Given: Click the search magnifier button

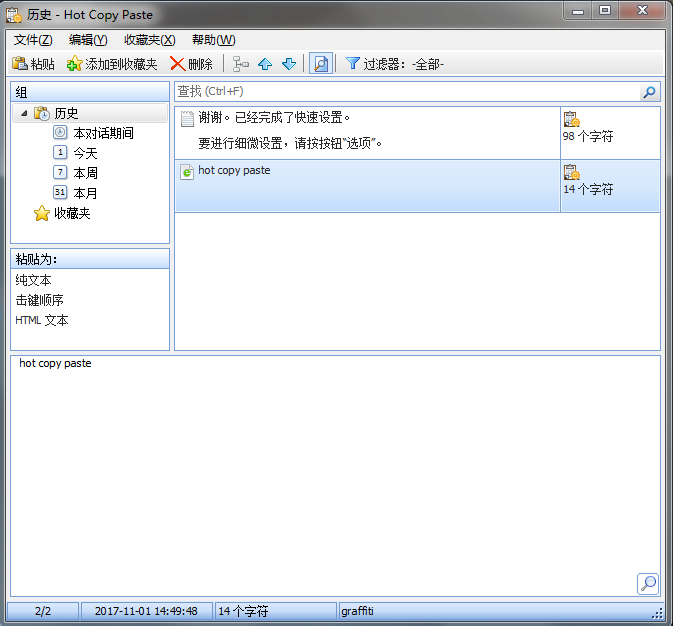Looking at the screenshot, I should pos(649,91).
